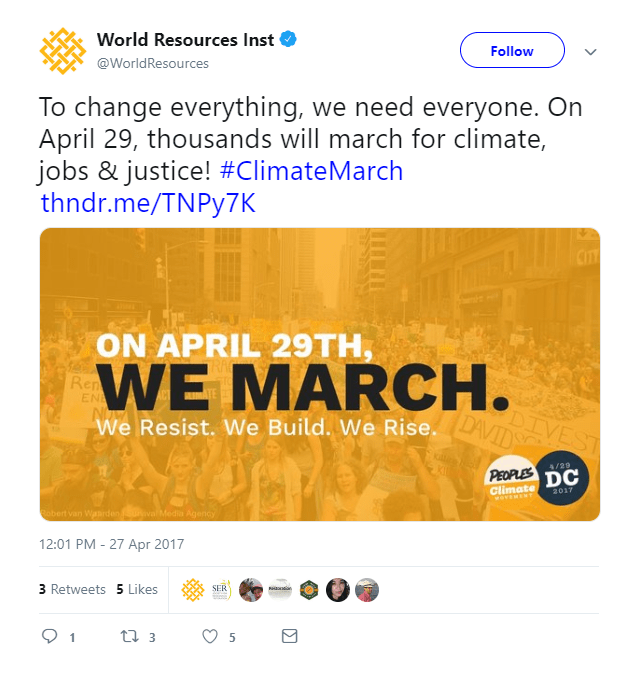Open the @WorldResources handle
The height and width of the screenshot is (674, 636).
click(x=153, y=63)
